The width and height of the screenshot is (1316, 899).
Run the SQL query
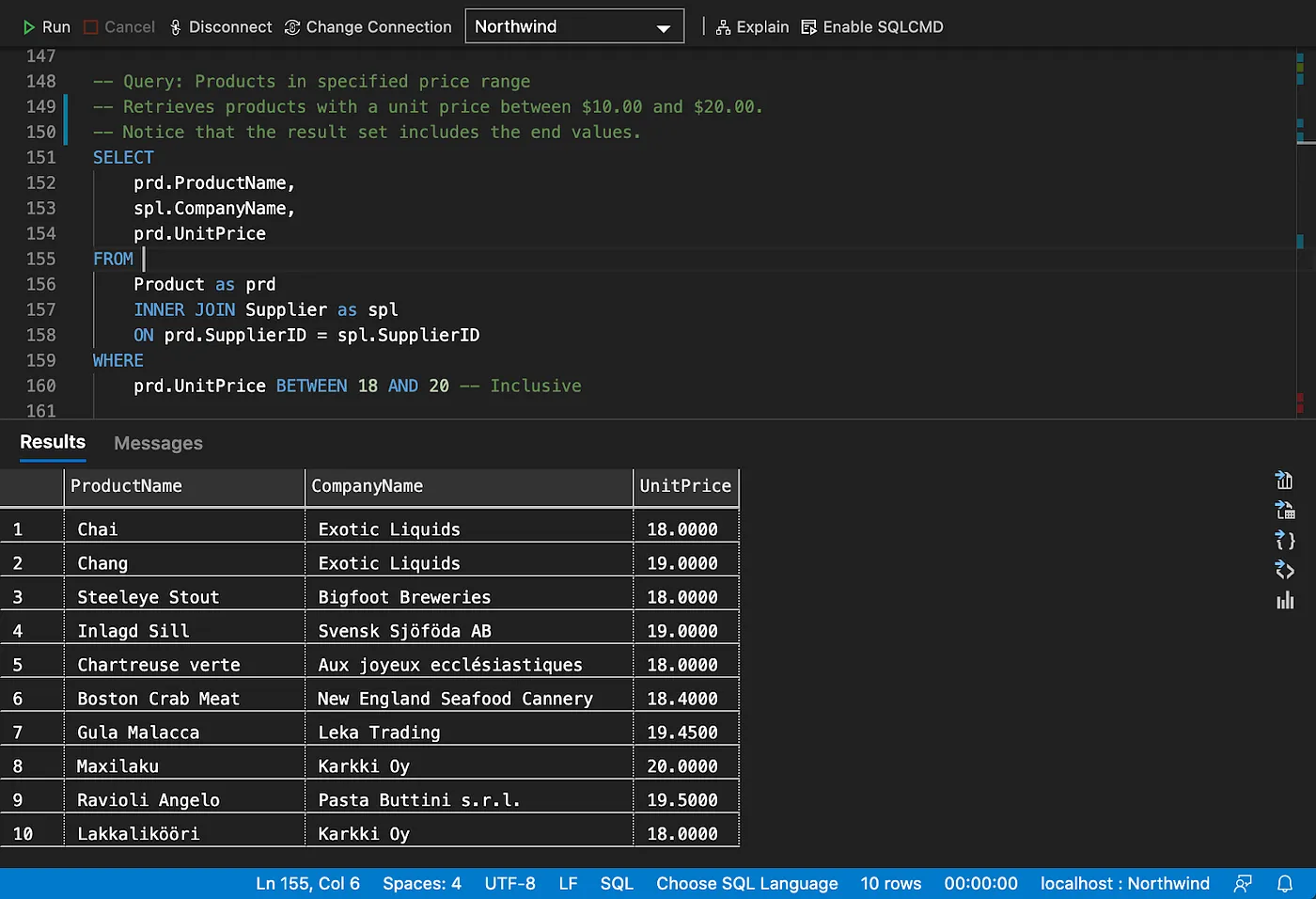pyautogui.click(x=46, y=27)
